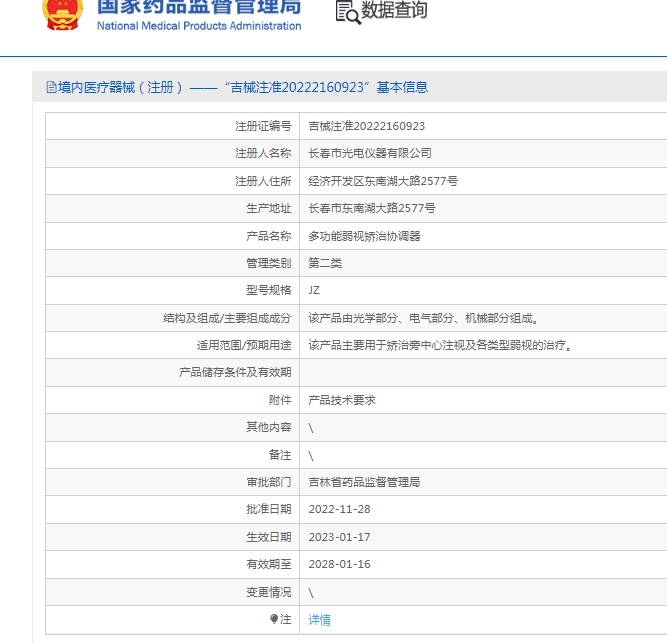Click the 生效日期 row label
Image resolution: width=667 pixels, height=643 pixels.
point(269,537)
